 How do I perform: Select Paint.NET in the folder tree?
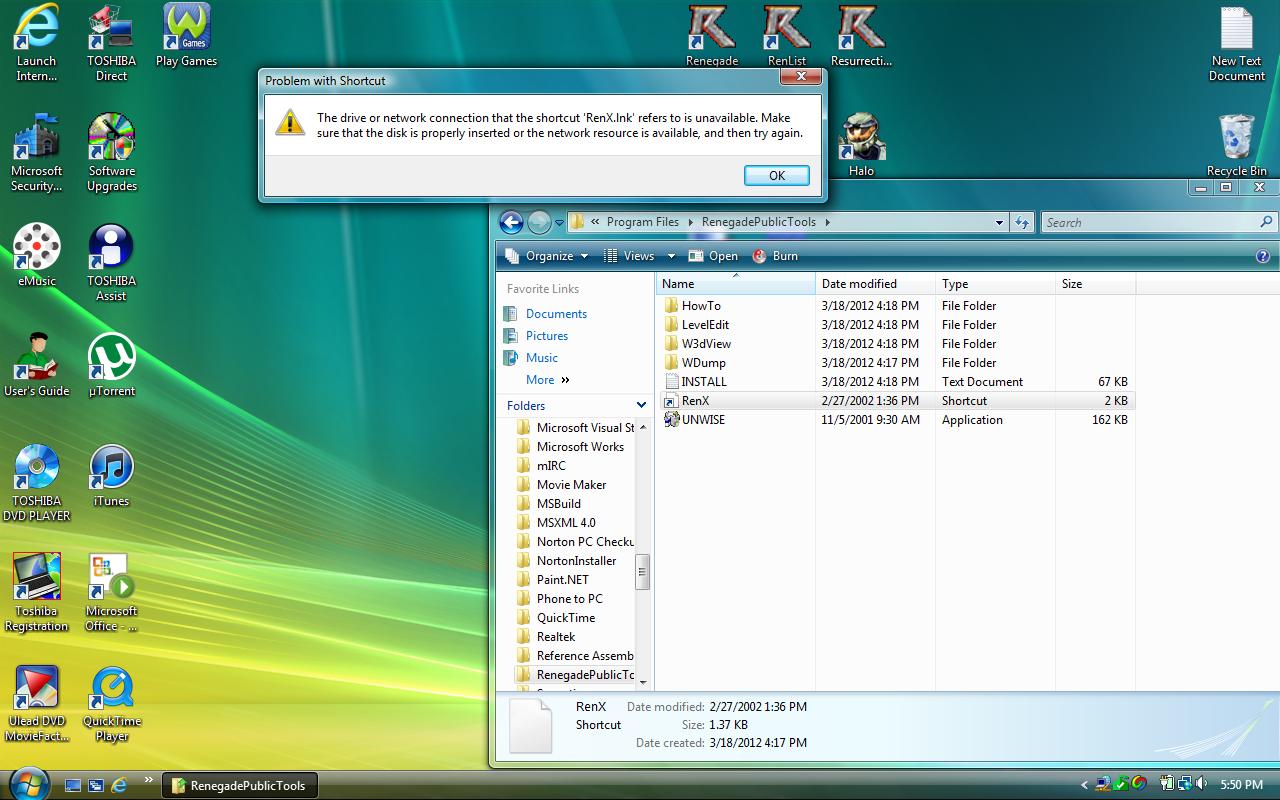[562, 580]
